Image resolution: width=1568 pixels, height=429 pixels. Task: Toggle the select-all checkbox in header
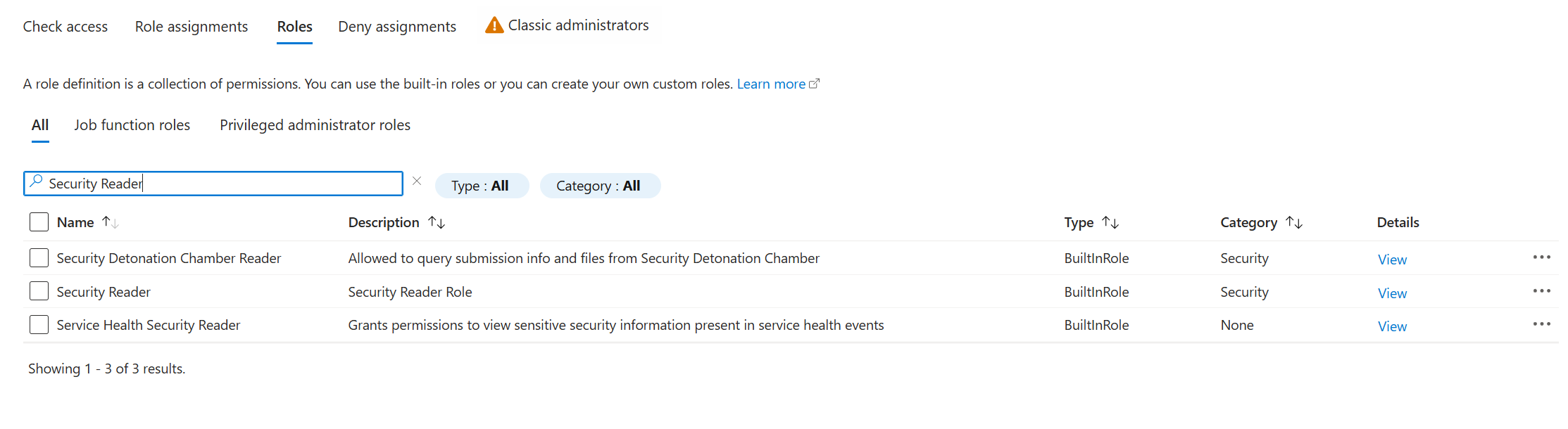coord(39,222)
